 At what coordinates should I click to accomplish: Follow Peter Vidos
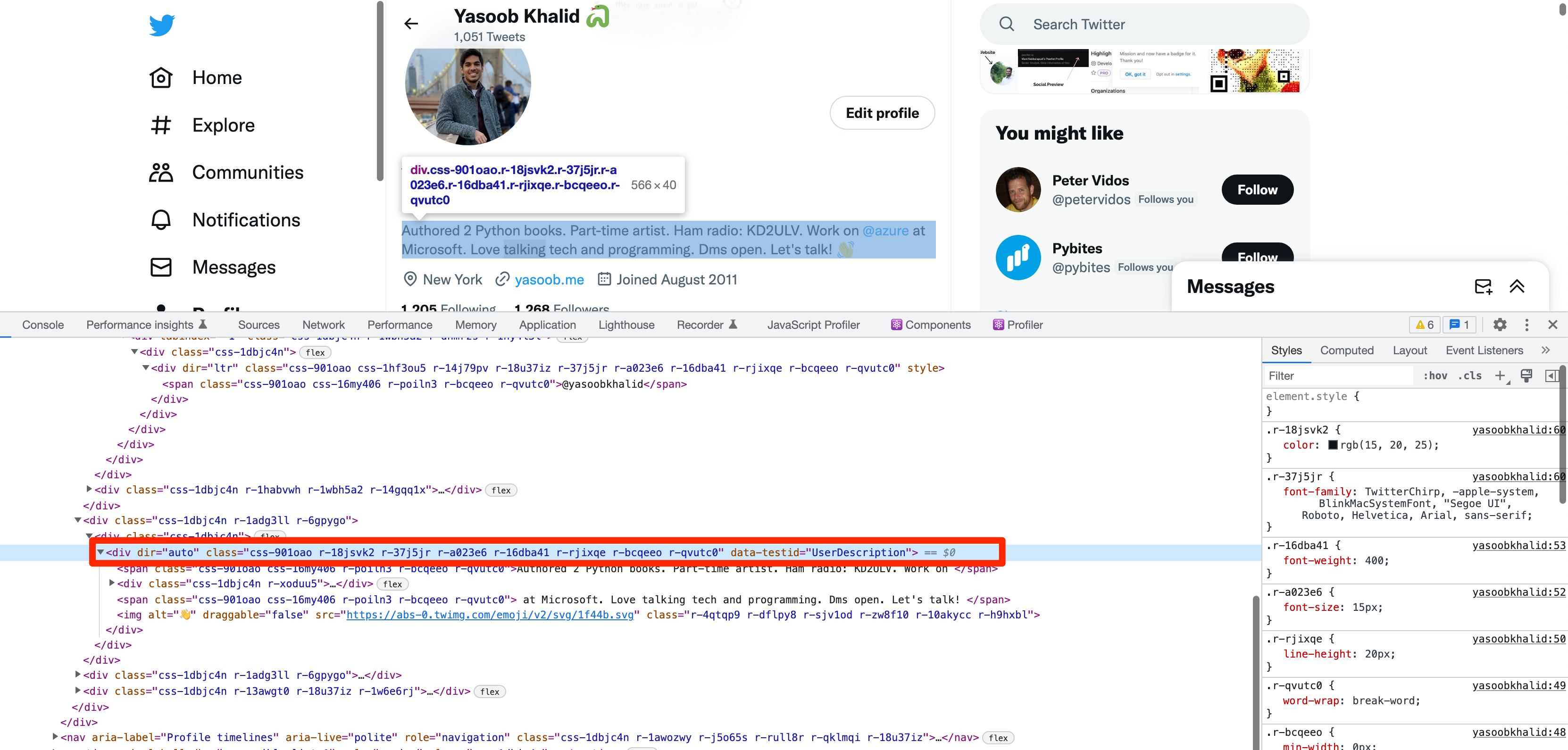coord(1257,190)
